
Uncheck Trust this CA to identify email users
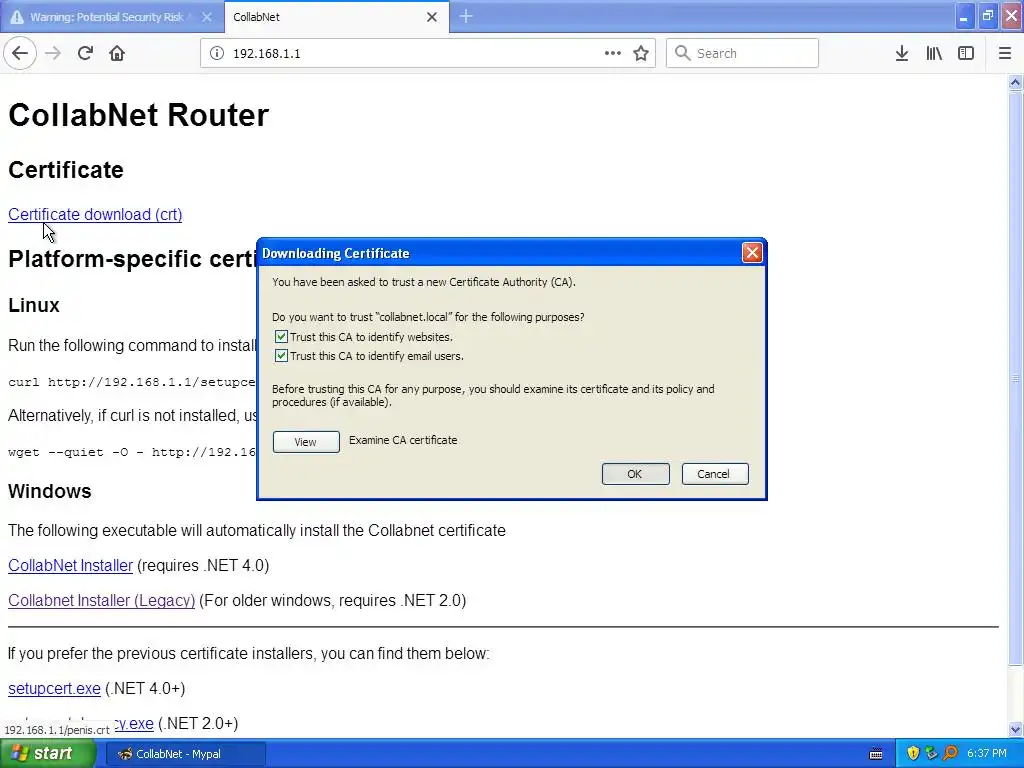[x=281, y=356]
